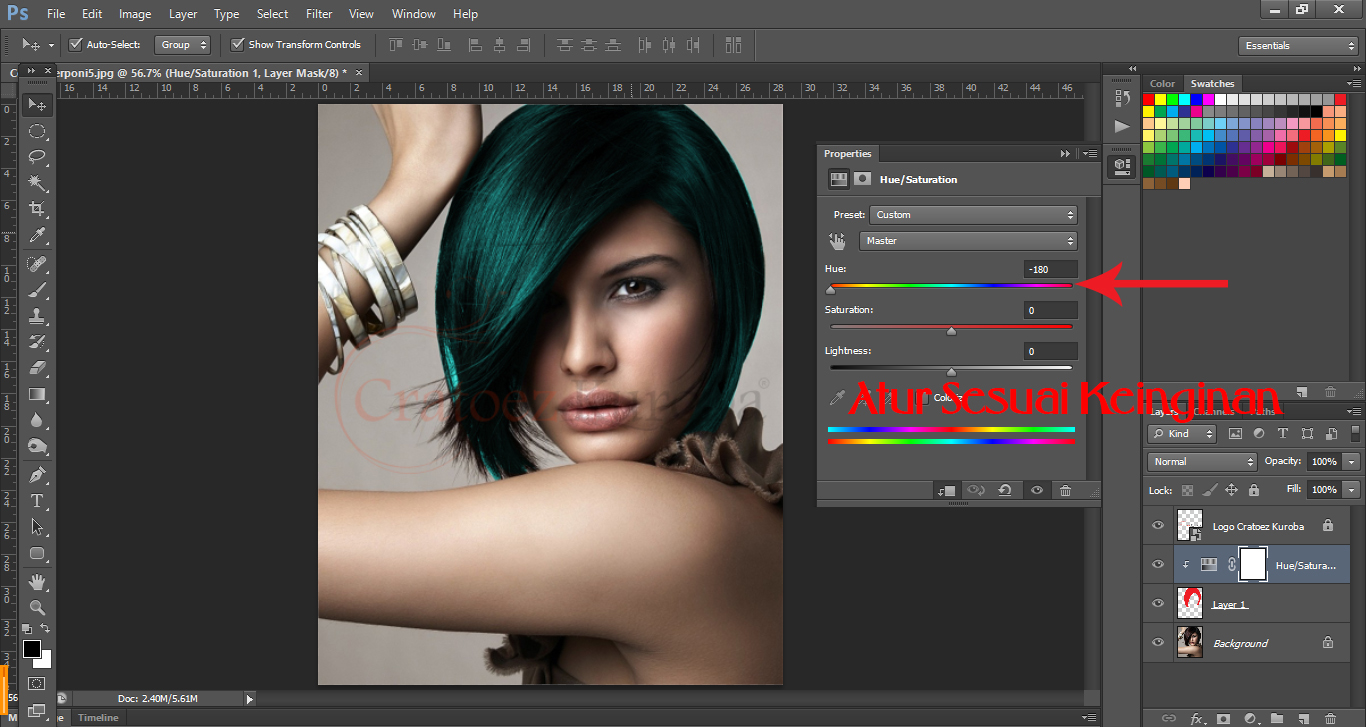Choose the Brush tool from the toolbox
The image size is (1366, 727).
coord(37,289)
